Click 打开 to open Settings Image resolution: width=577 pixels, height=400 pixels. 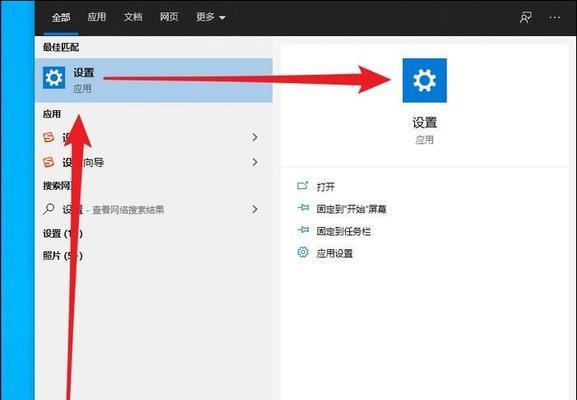326,187
